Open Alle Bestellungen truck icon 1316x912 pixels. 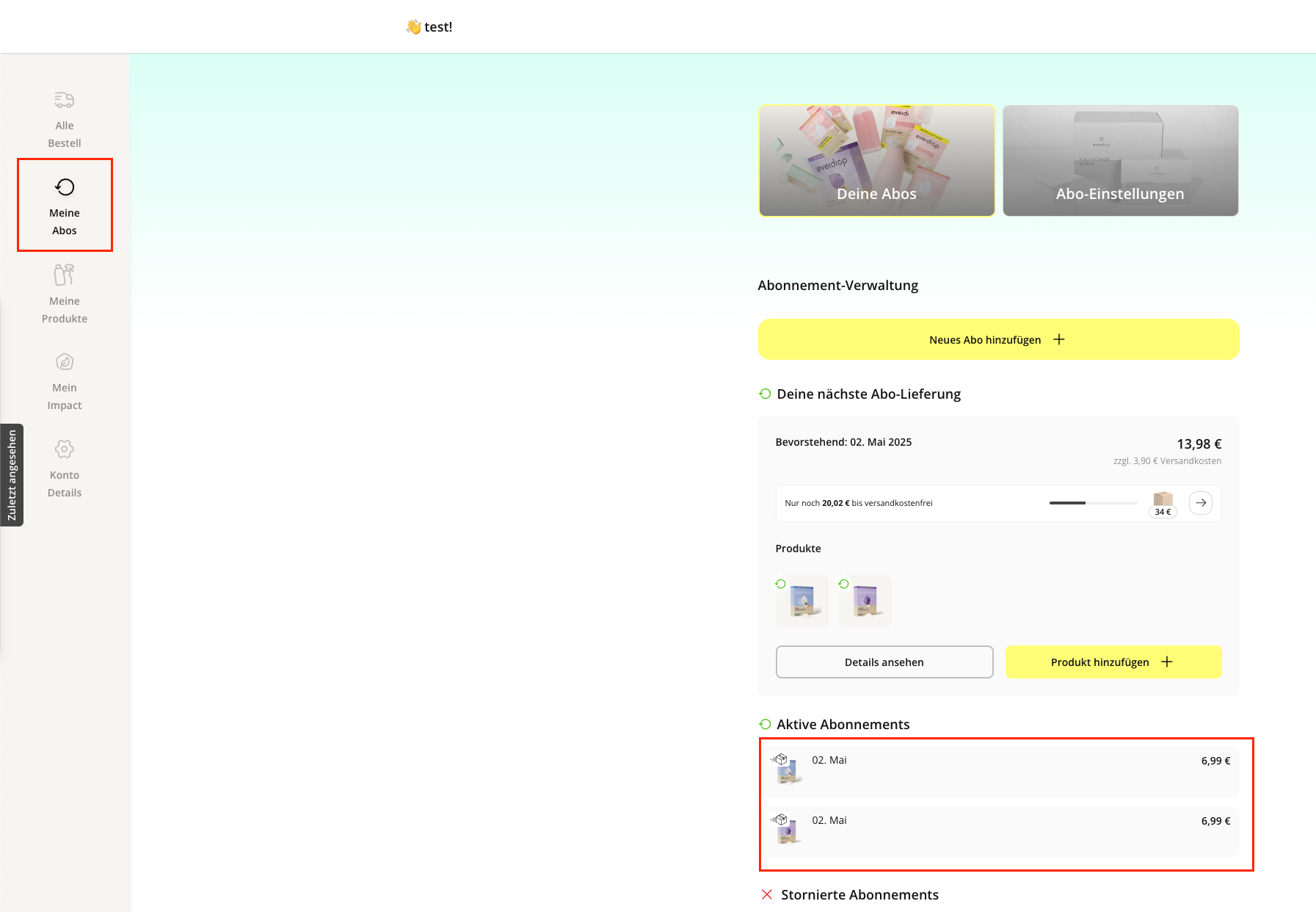65,100
